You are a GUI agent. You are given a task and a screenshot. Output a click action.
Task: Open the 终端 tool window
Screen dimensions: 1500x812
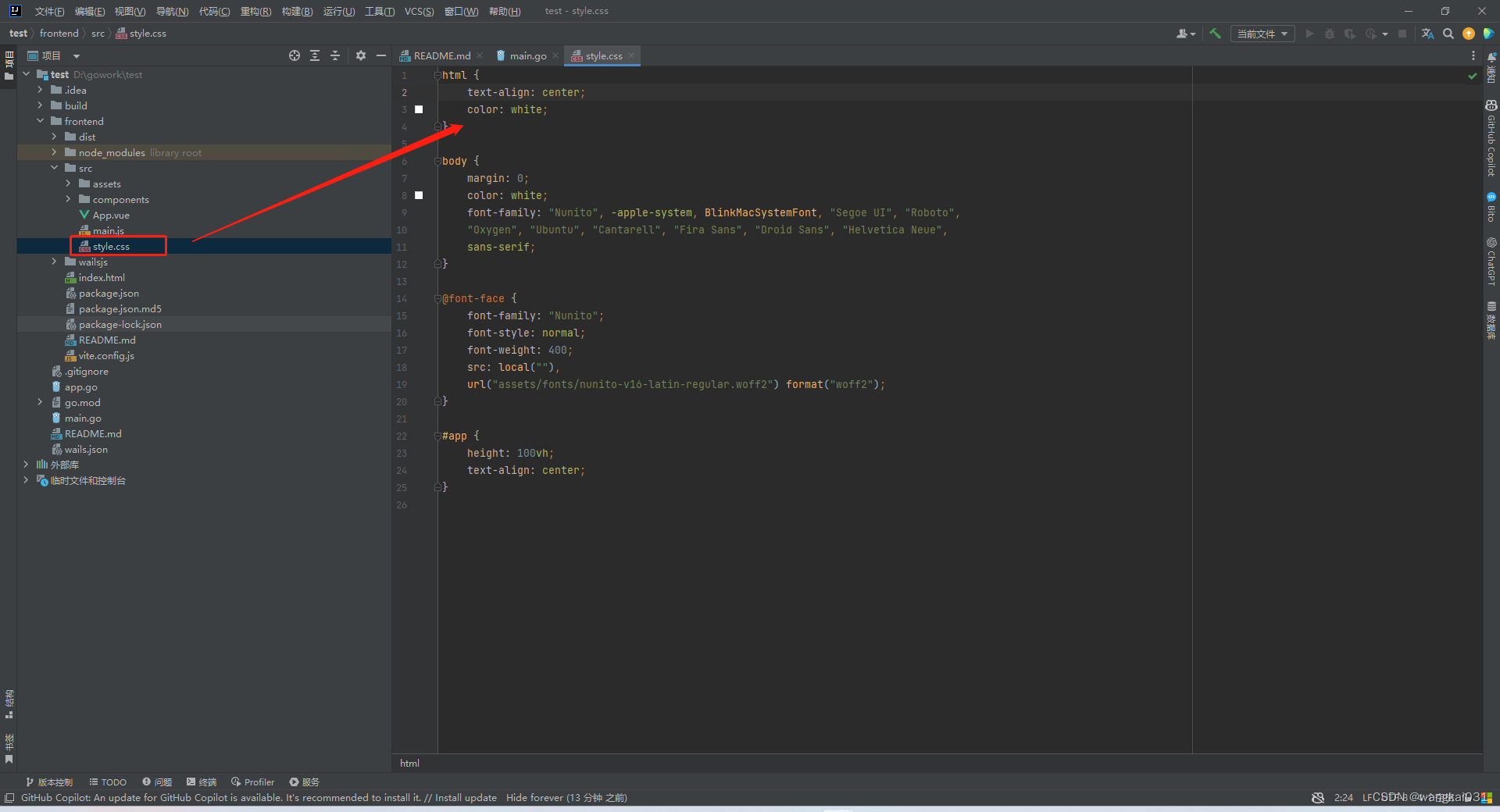pos(202,782)
